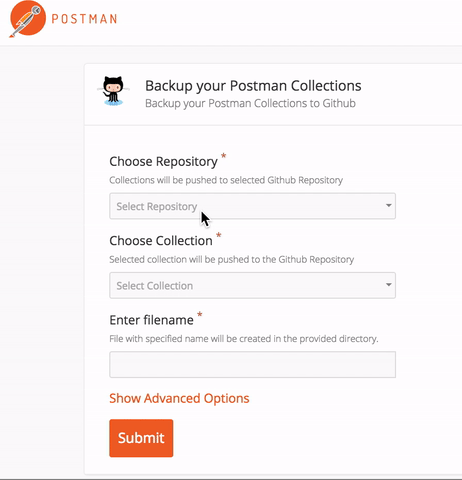Open the Select Collection dropdown
This screenshot has width=462, height=480.
[252, 285]
